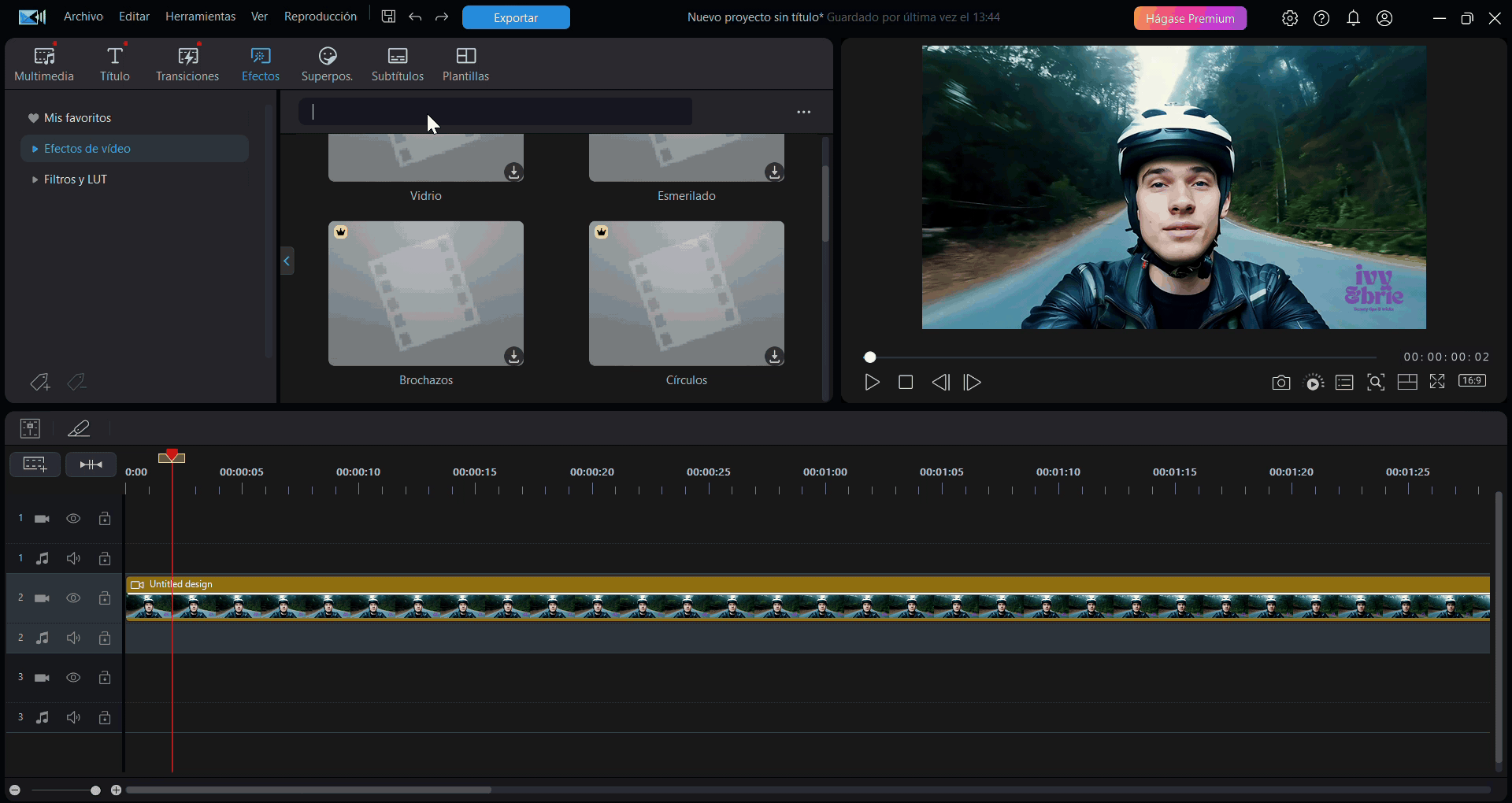The height and width of the screenshot is (803, 1512).
Task: Click the timeline zoom slider handle
Action: click(x=95, y=790)
